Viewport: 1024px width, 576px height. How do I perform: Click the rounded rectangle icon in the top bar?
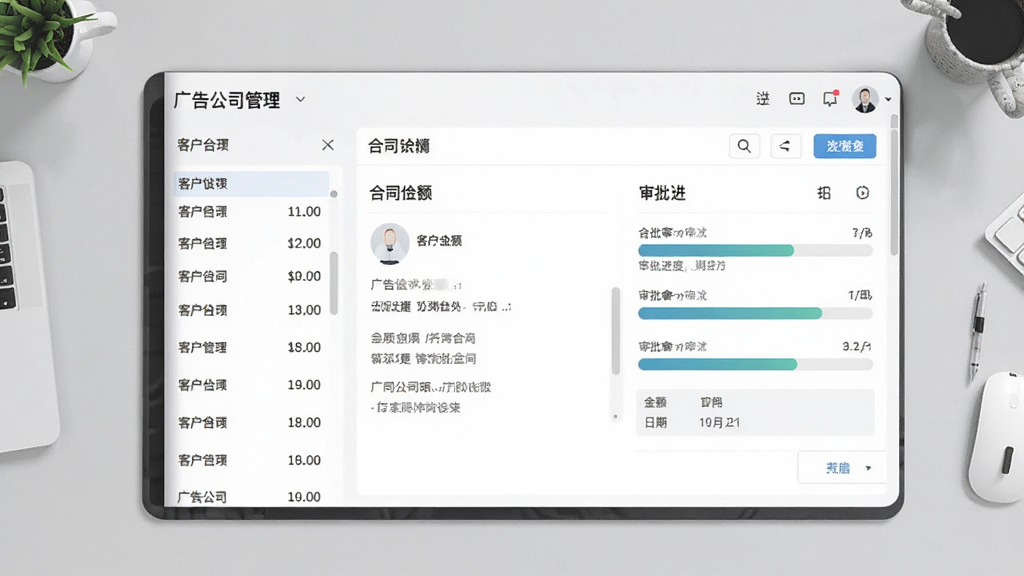(x=797, y=99)
